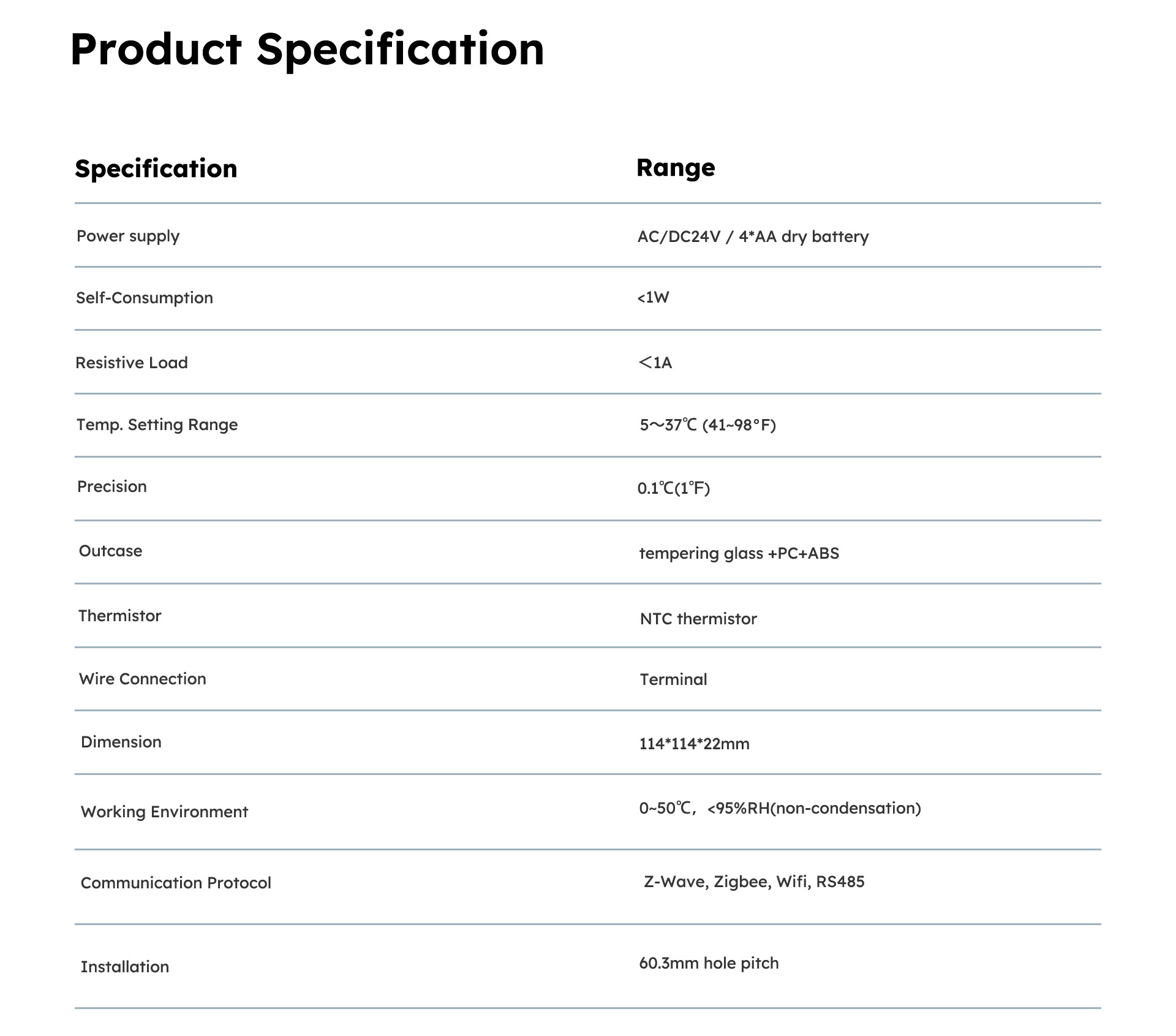Select the Wire Connection label
The height and width of the screenshot is (1036, 1176).
143,679
